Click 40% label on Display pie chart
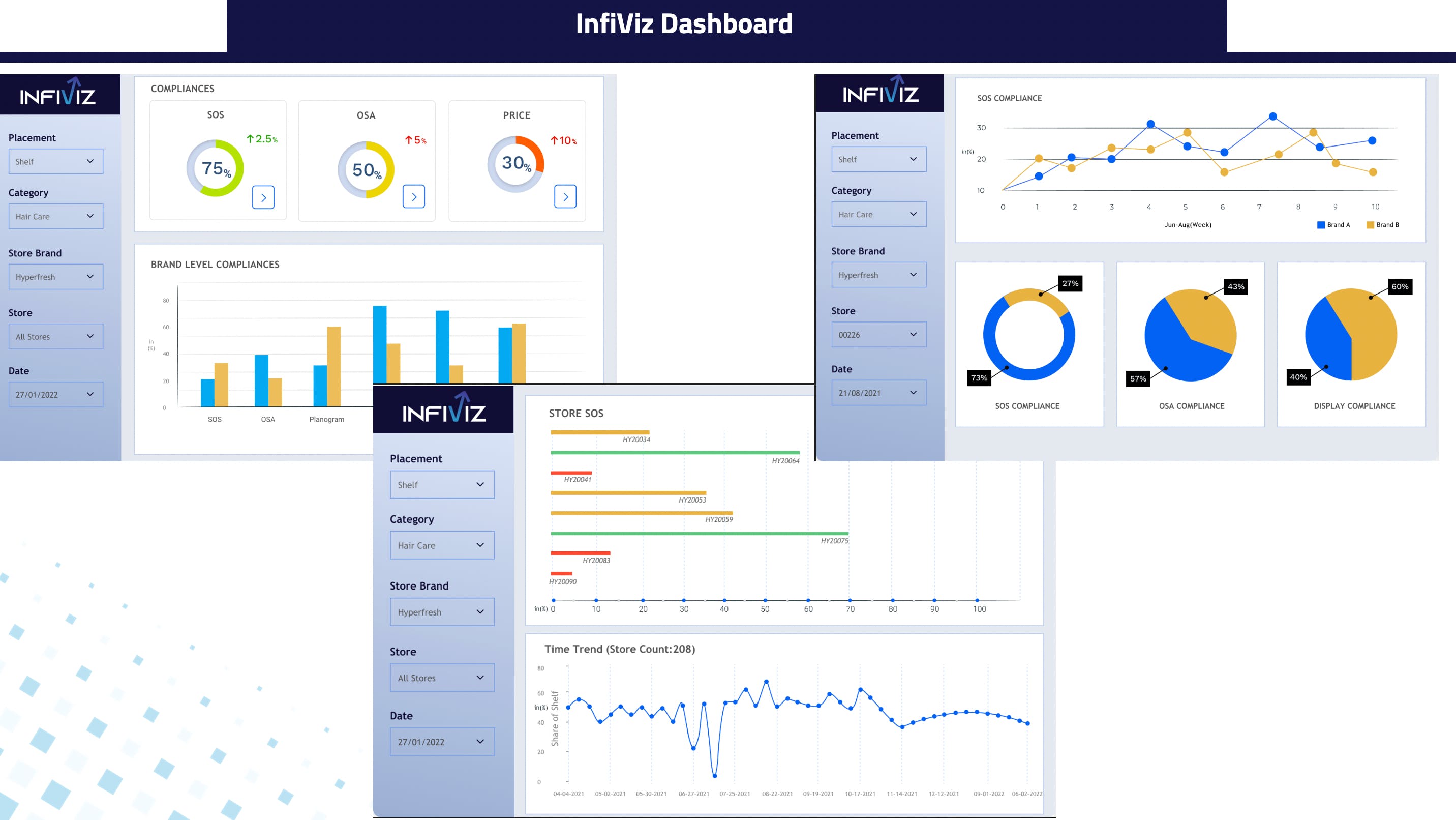The height and width of the screenshot is (820, 1456). 1298,377
